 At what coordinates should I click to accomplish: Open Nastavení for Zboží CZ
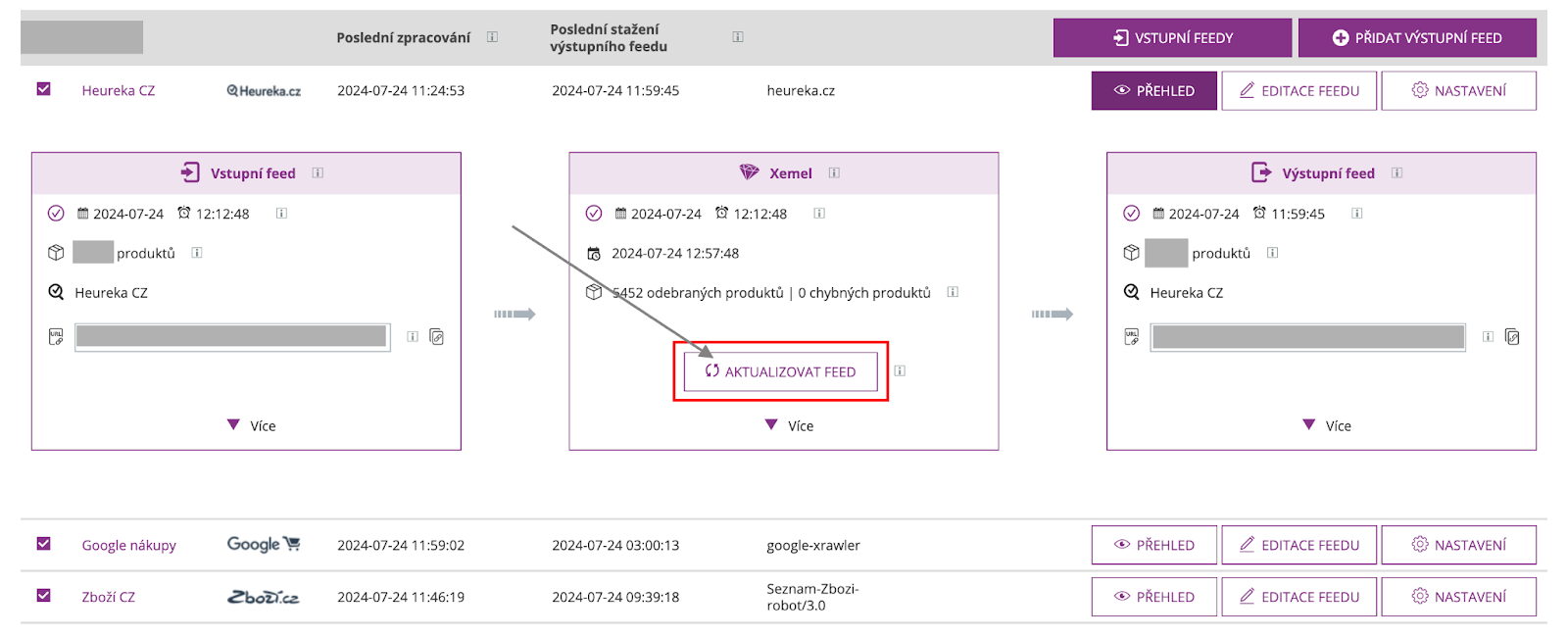(1458, 597)
